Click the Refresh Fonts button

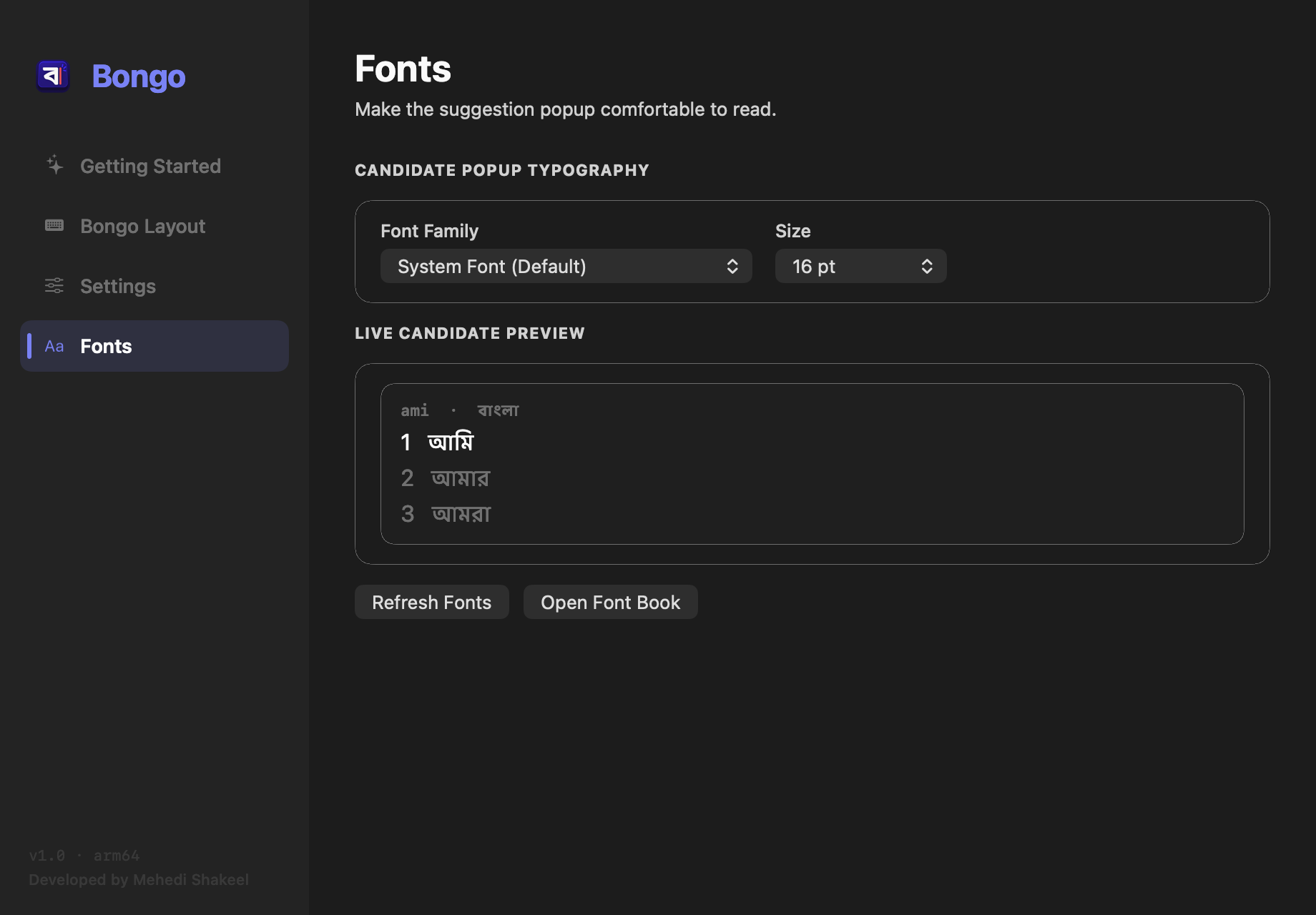pyautogui.click(x=432, y=602)
